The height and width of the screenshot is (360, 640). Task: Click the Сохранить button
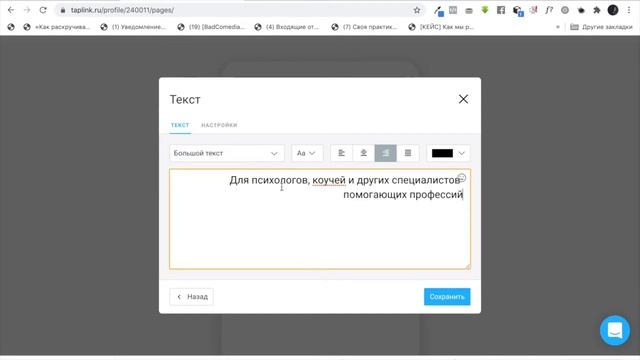(447, 297)
